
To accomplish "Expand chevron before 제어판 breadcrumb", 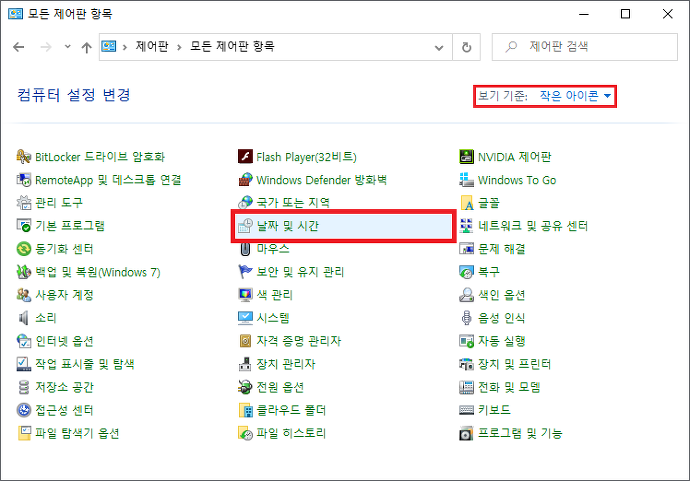I will (x=125, y=47).
